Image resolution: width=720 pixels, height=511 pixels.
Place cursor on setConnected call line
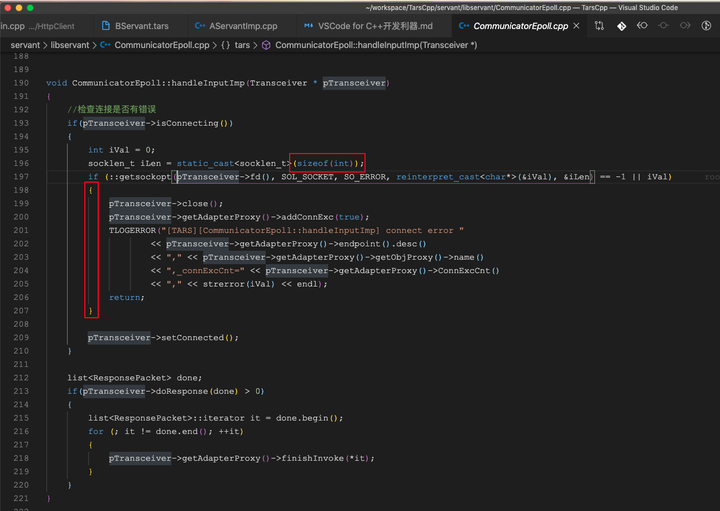coord(163,337)
